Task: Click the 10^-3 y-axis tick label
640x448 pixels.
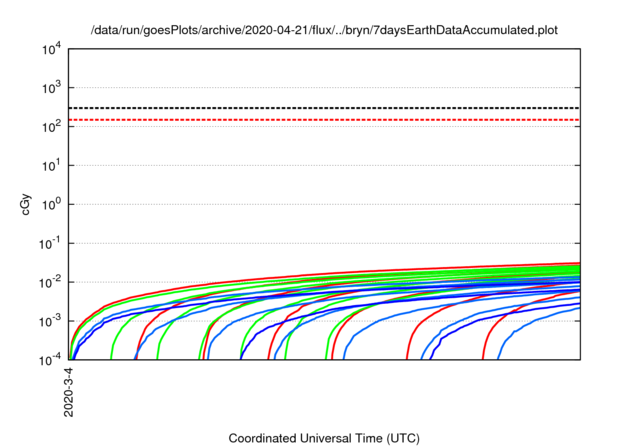Action: (x=50, y=321)
